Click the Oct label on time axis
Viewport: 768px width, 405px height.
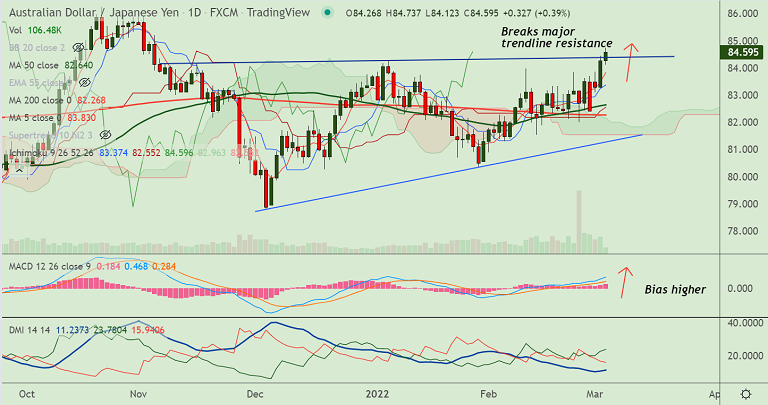click(x=26, y=394)
